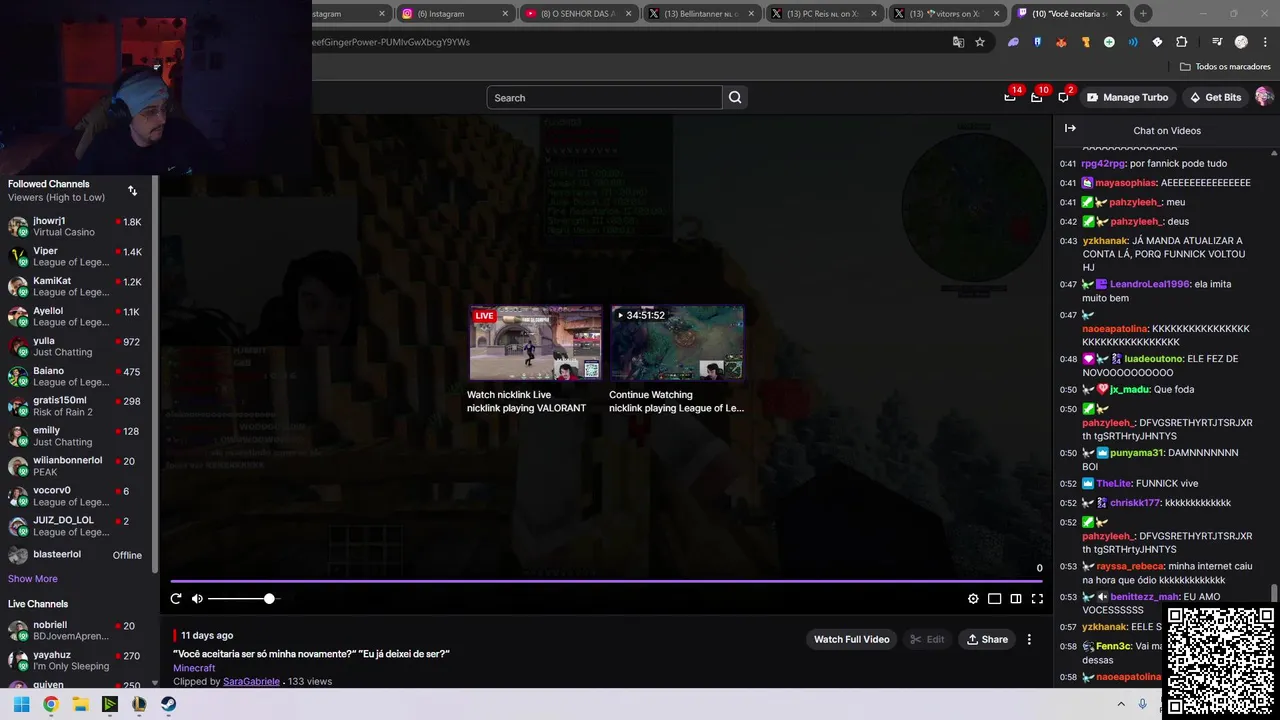
Task: Click the translate page icon
Action: tap(959, 42)
